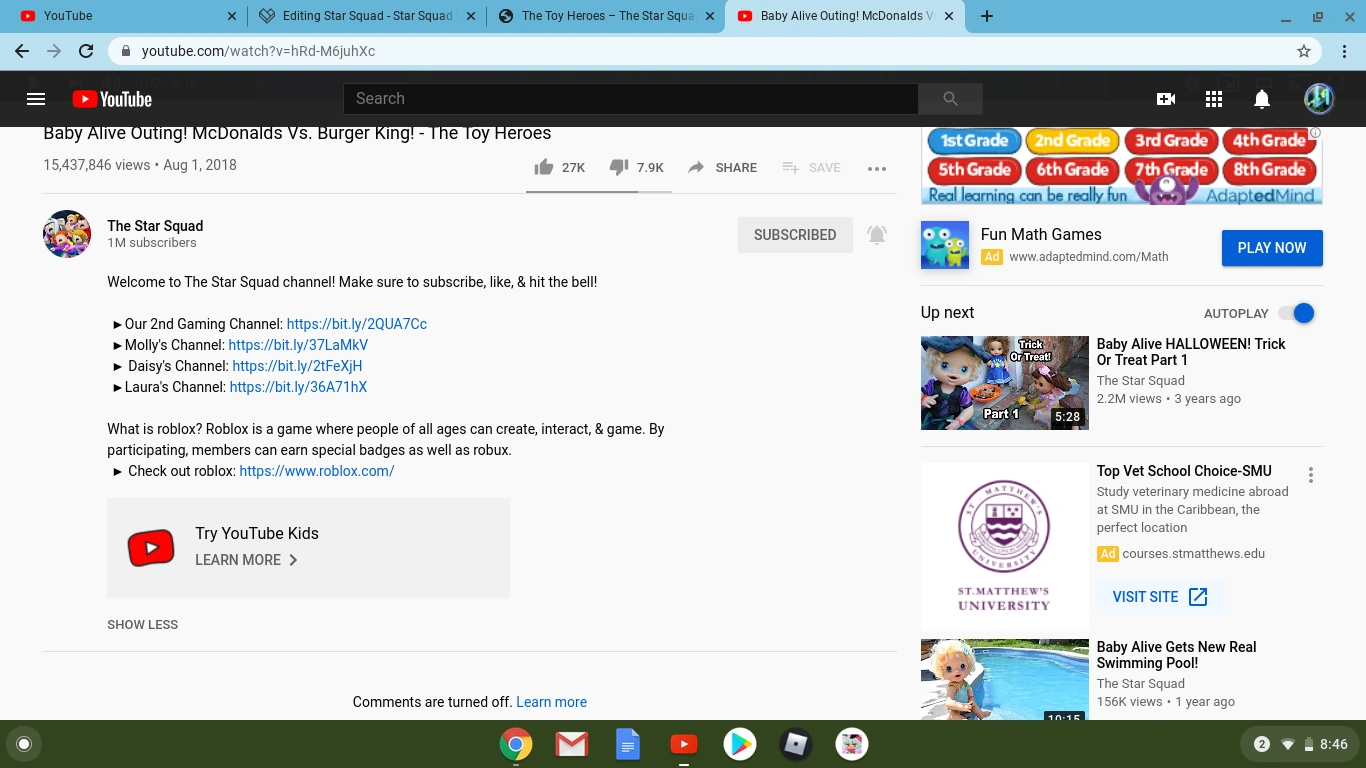Open the 2nd Gaming Channel link

pos(357,324)
